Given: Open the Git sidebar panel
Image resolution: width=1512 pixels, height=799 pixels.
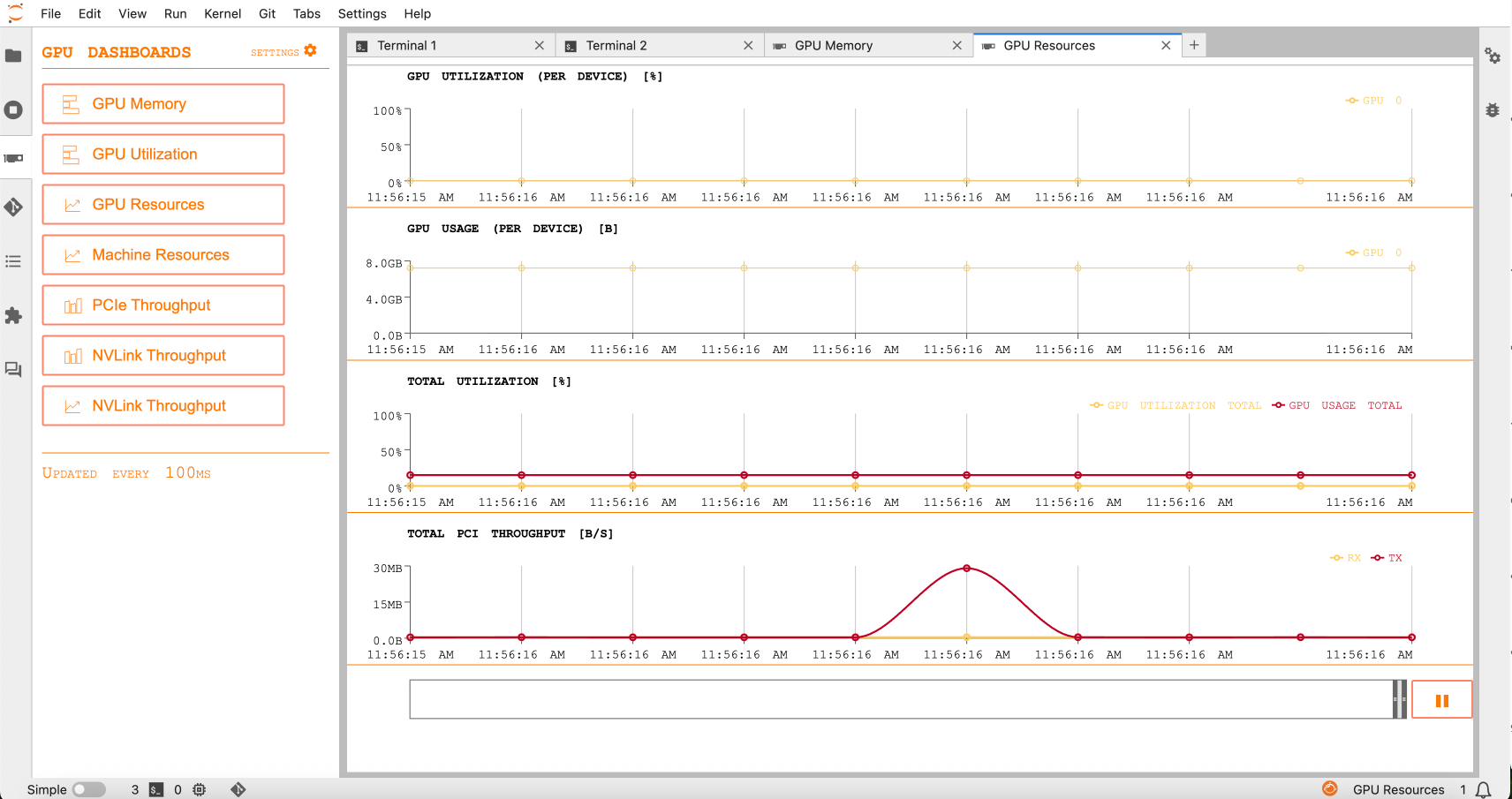Looking at the screenshot, I should 13,207.
